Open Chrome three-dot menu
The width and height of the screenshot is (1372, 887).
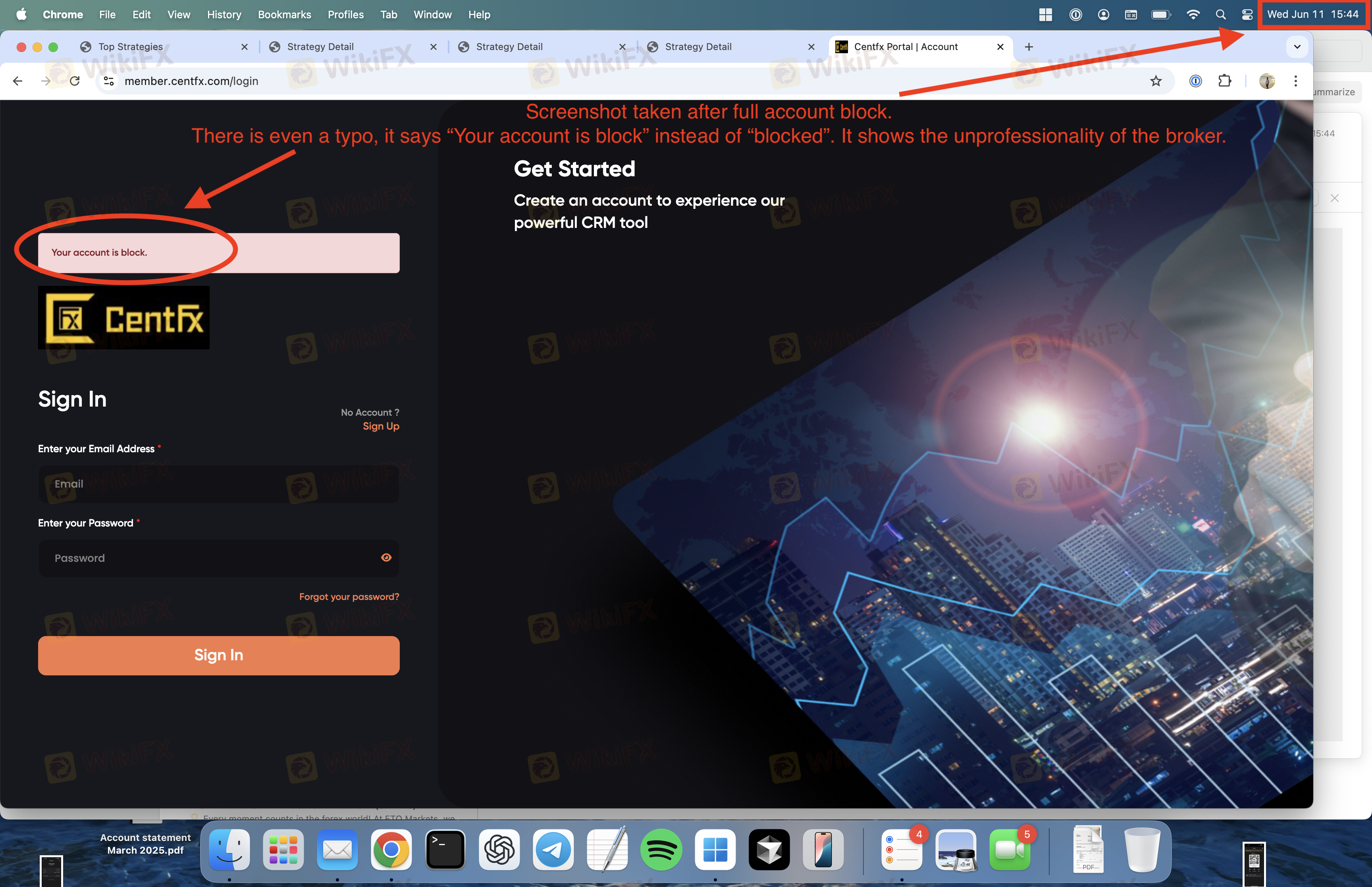(1295, 81)
